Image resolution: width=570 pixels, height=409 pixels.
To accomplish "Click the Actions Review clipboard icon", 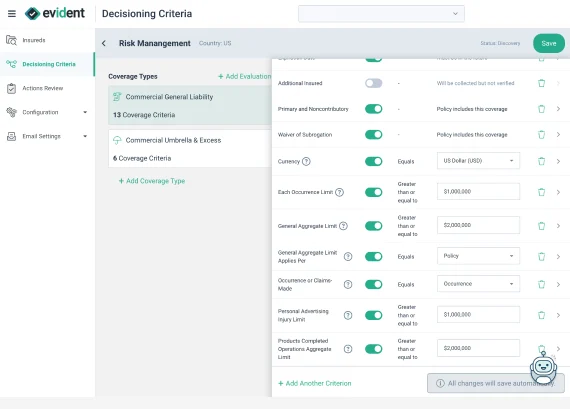I will [x=11, y=88].
